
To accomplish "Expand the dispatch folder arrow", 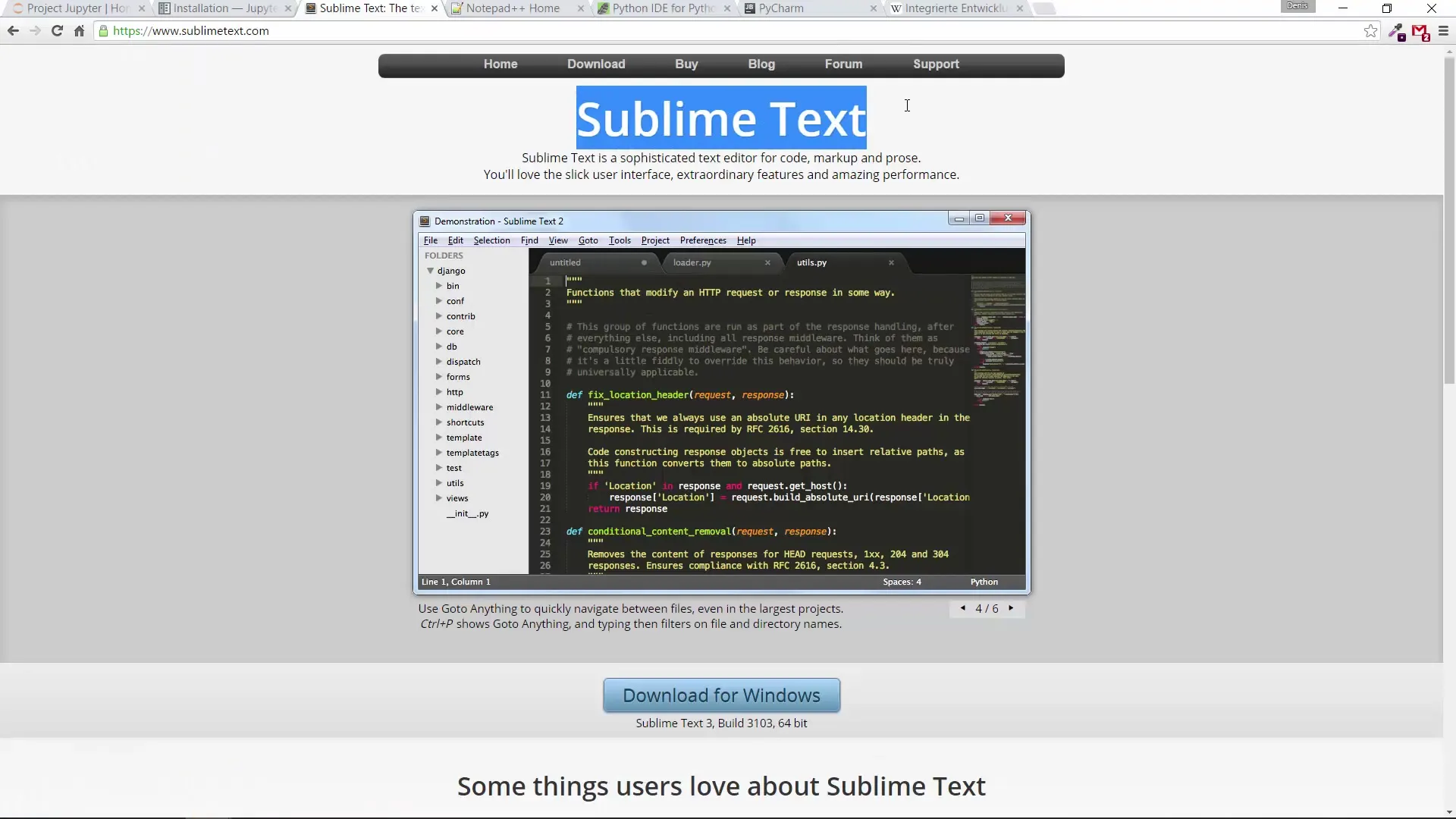I will click(x=438, y=362).
